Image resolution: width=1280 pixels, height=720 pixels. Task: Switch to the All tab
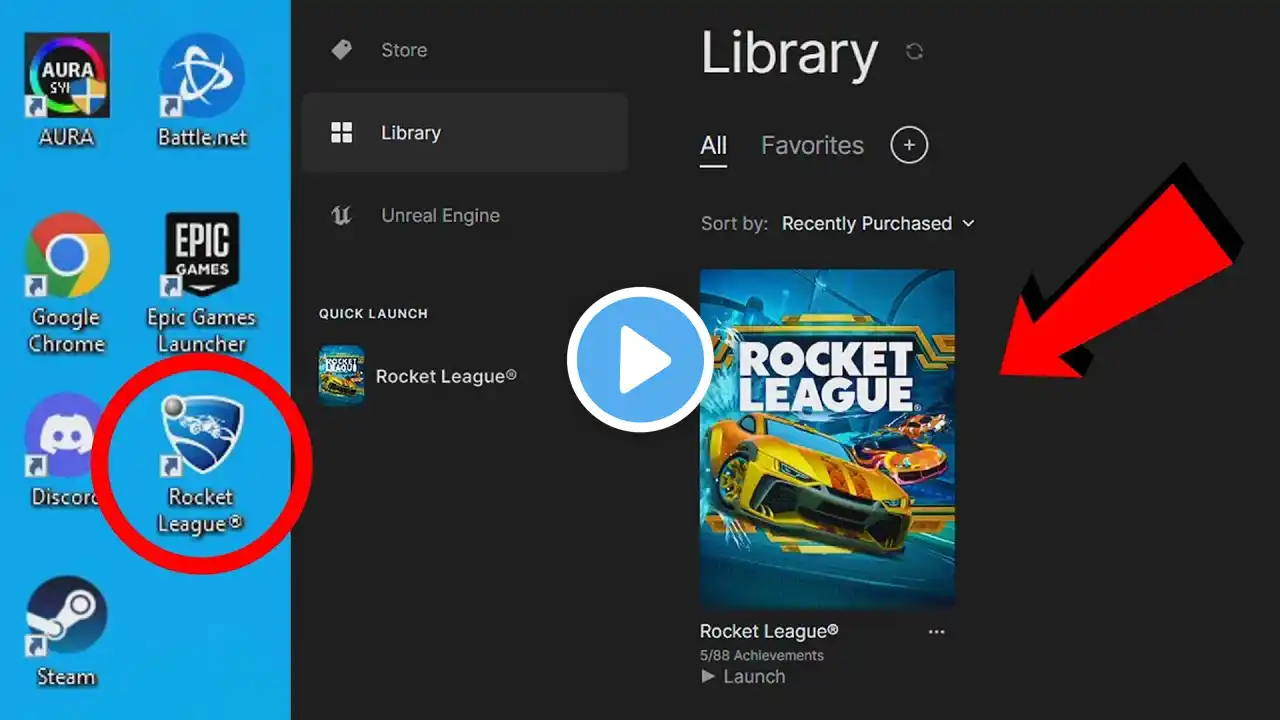pyautogui.click(x=713, y=146)
